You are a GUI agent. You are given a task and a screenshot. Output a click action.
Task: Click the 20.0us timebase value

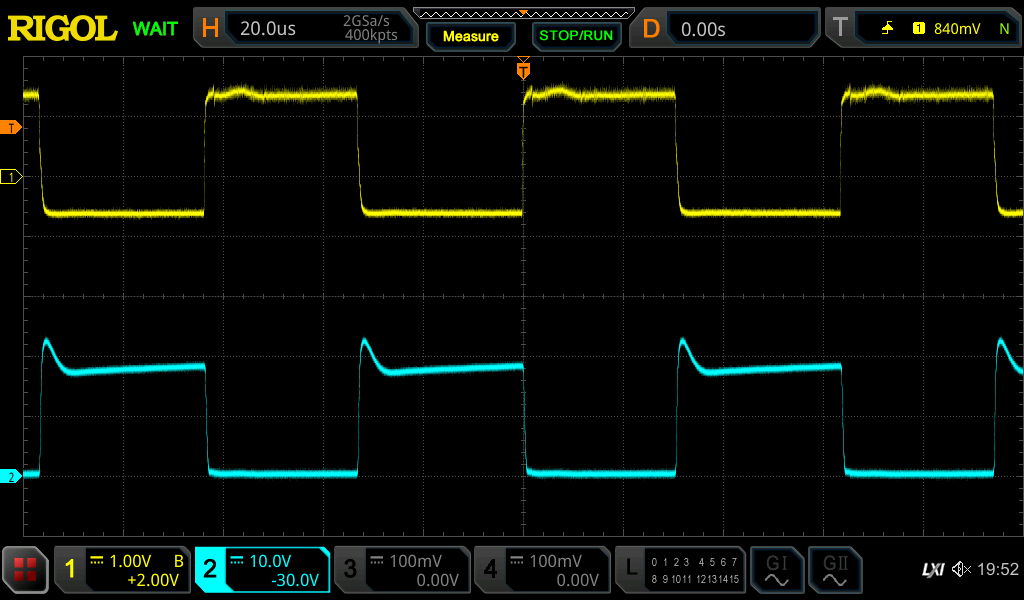(x=268, y=29)
